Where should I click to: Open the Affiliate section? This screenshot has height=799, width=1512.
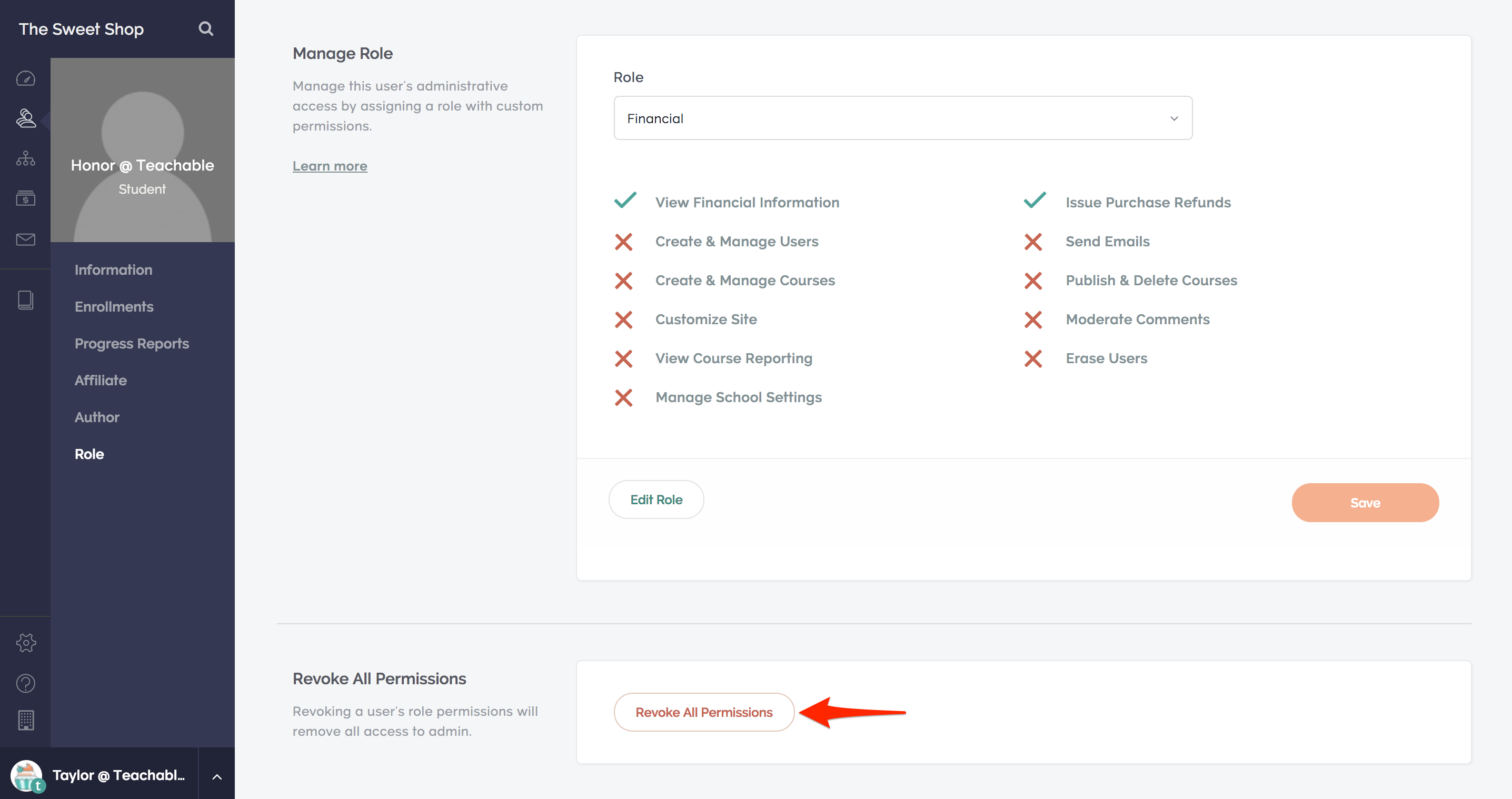click(101, 380)
